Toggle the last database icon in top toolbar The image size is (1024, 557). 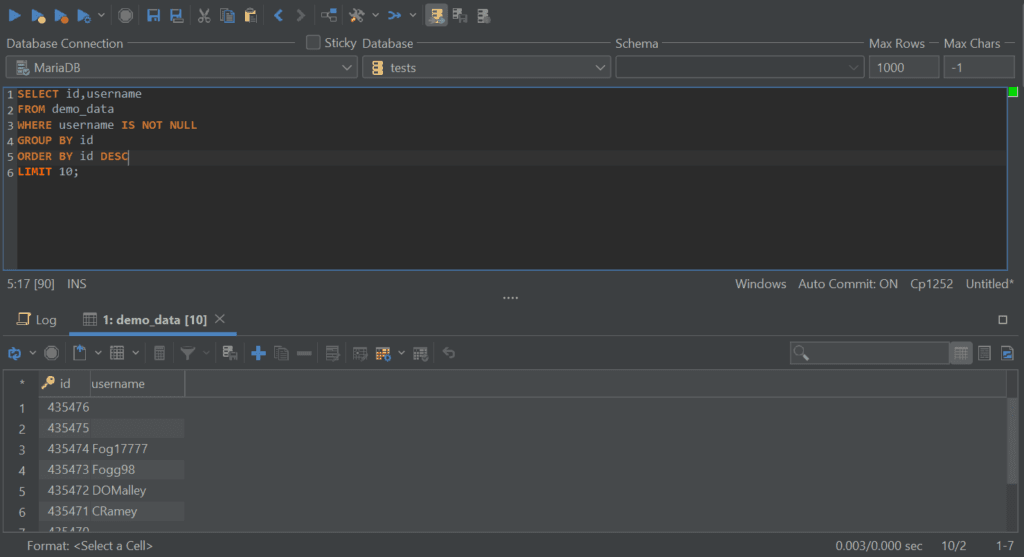click(x=483, y=15)
